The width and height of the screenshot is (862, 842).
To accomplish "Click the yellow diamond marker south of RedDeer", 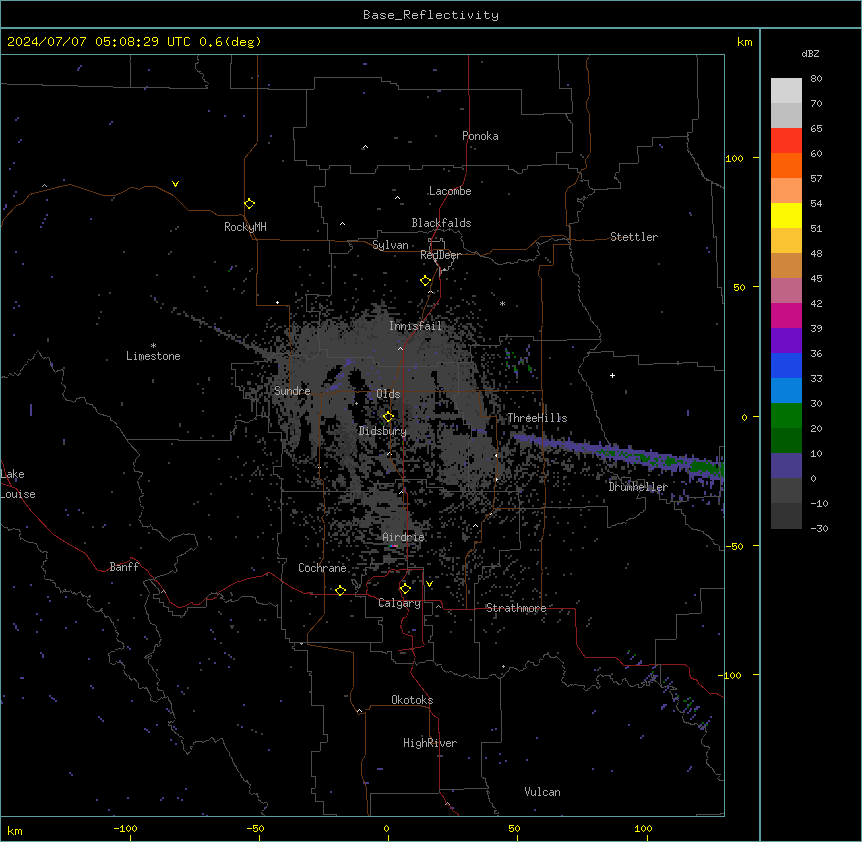I will pyautogui.click(x=426, y=281).
